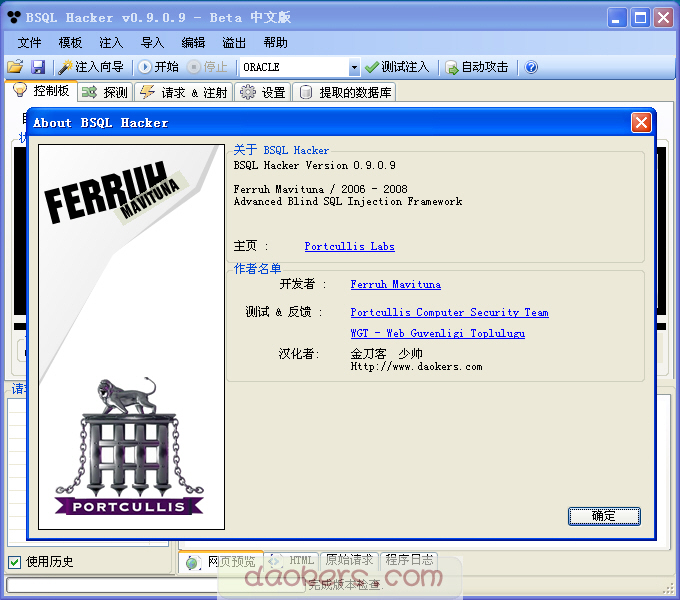The image size is (680, 600).
Task: Click the 开始 start button
Action: click(x=158, y=67)
